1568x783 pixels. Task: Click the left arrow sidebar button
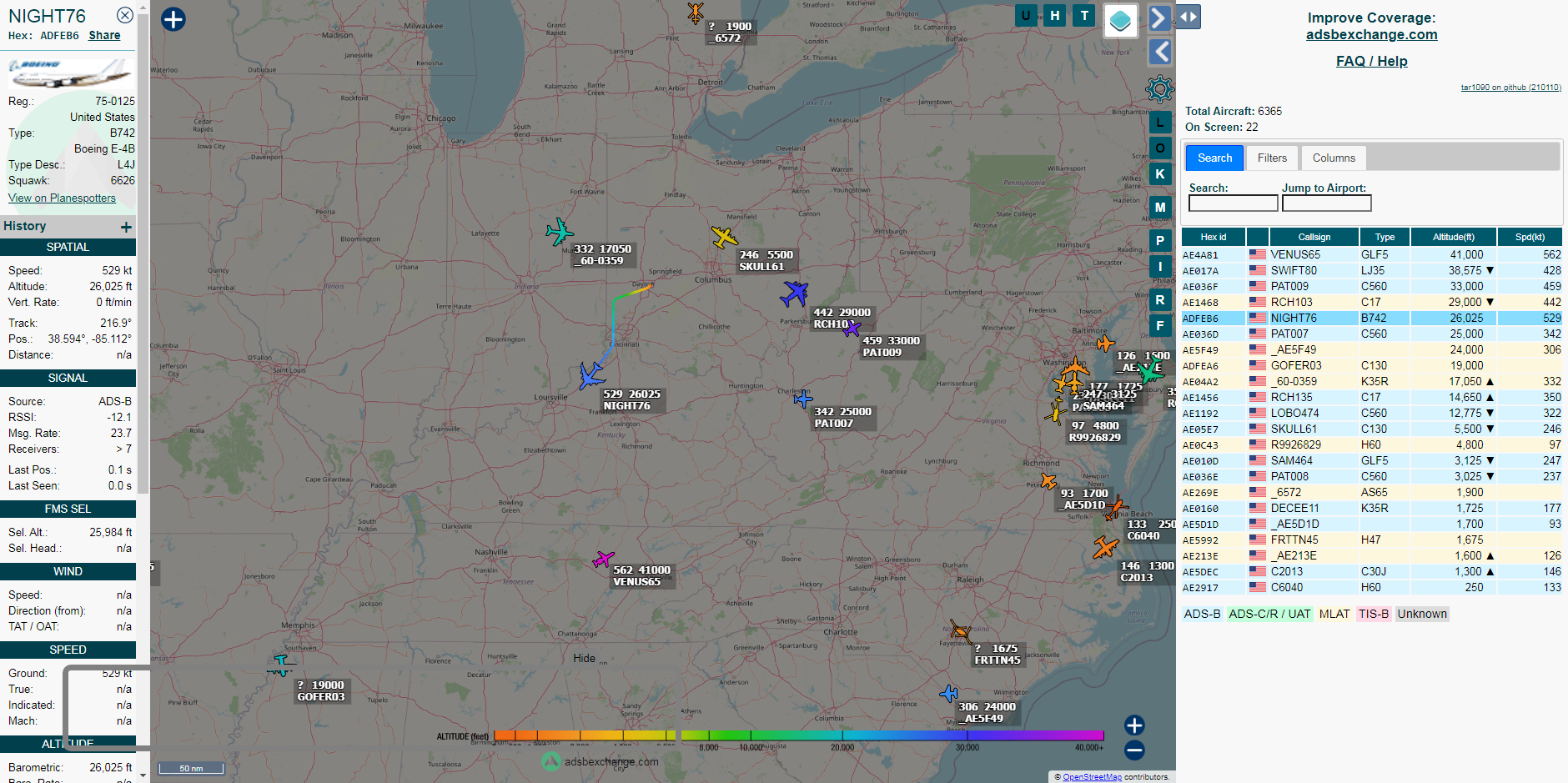pos(1159,52)
